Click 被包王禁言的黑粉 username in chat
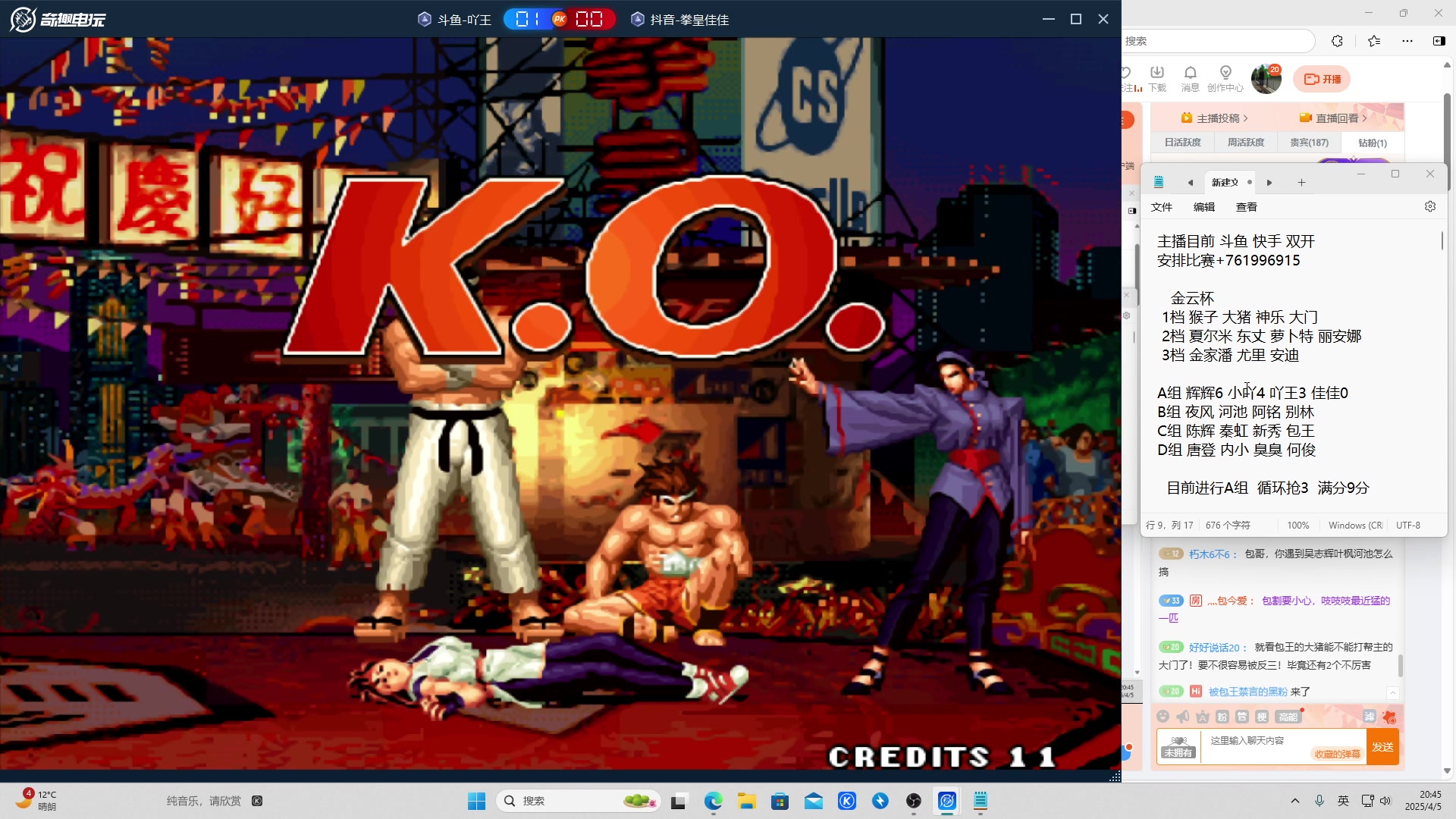Screen dimensions: 1456x819 point(1247,692)
